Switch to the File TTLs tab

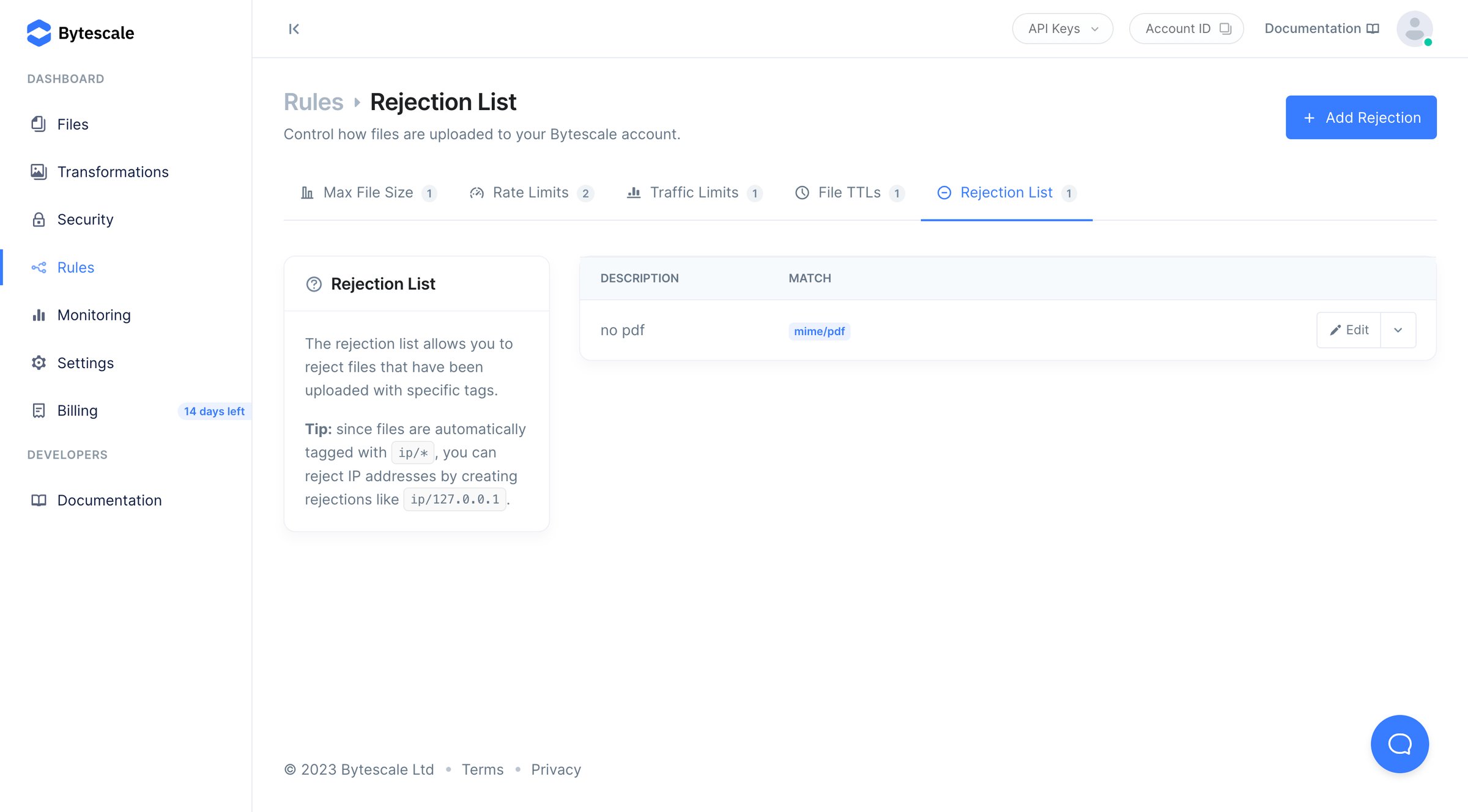[850, 193]
